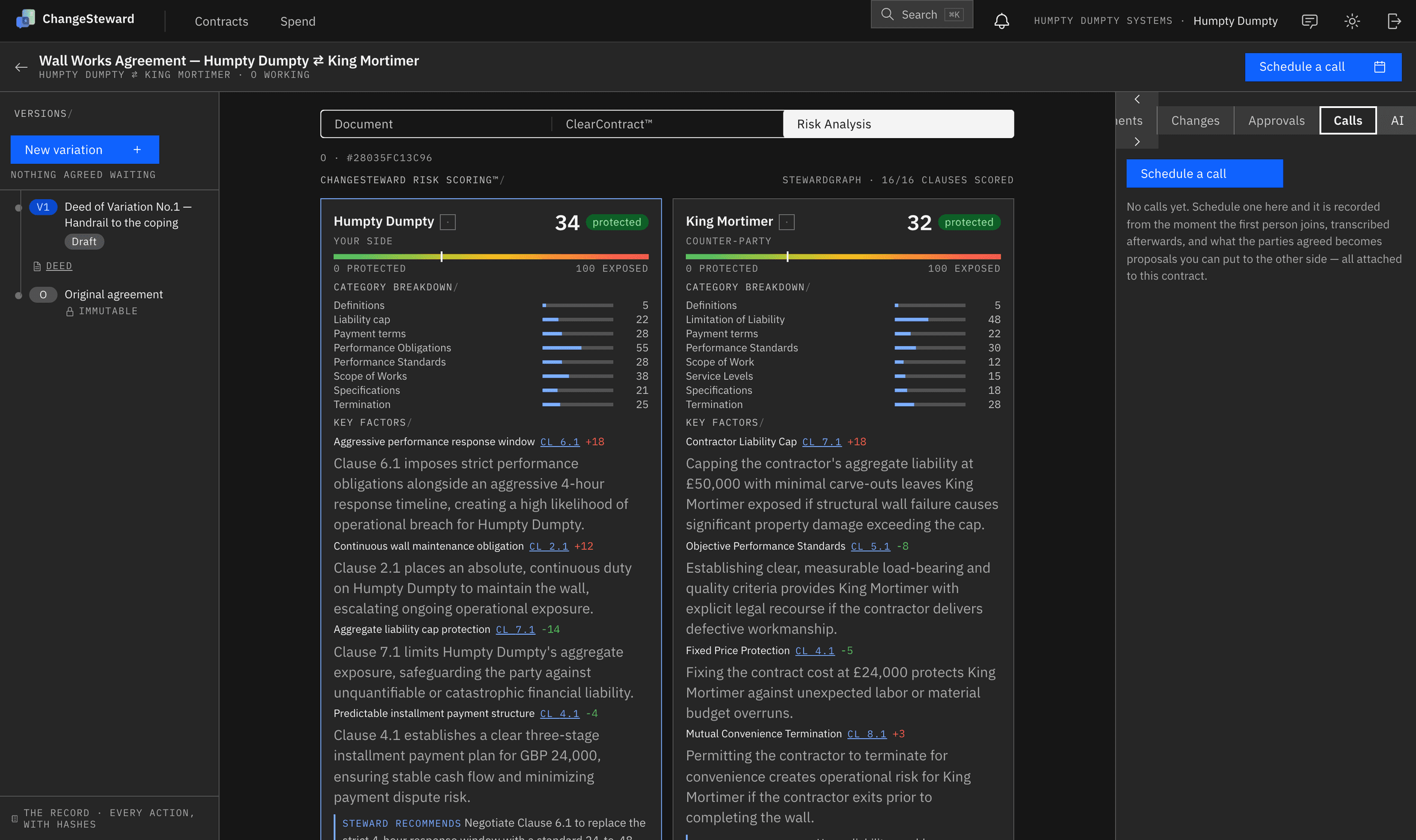Screen dimensions: 1416x840
Task: Click The Record footer text
Action: [x=109, y=818]
